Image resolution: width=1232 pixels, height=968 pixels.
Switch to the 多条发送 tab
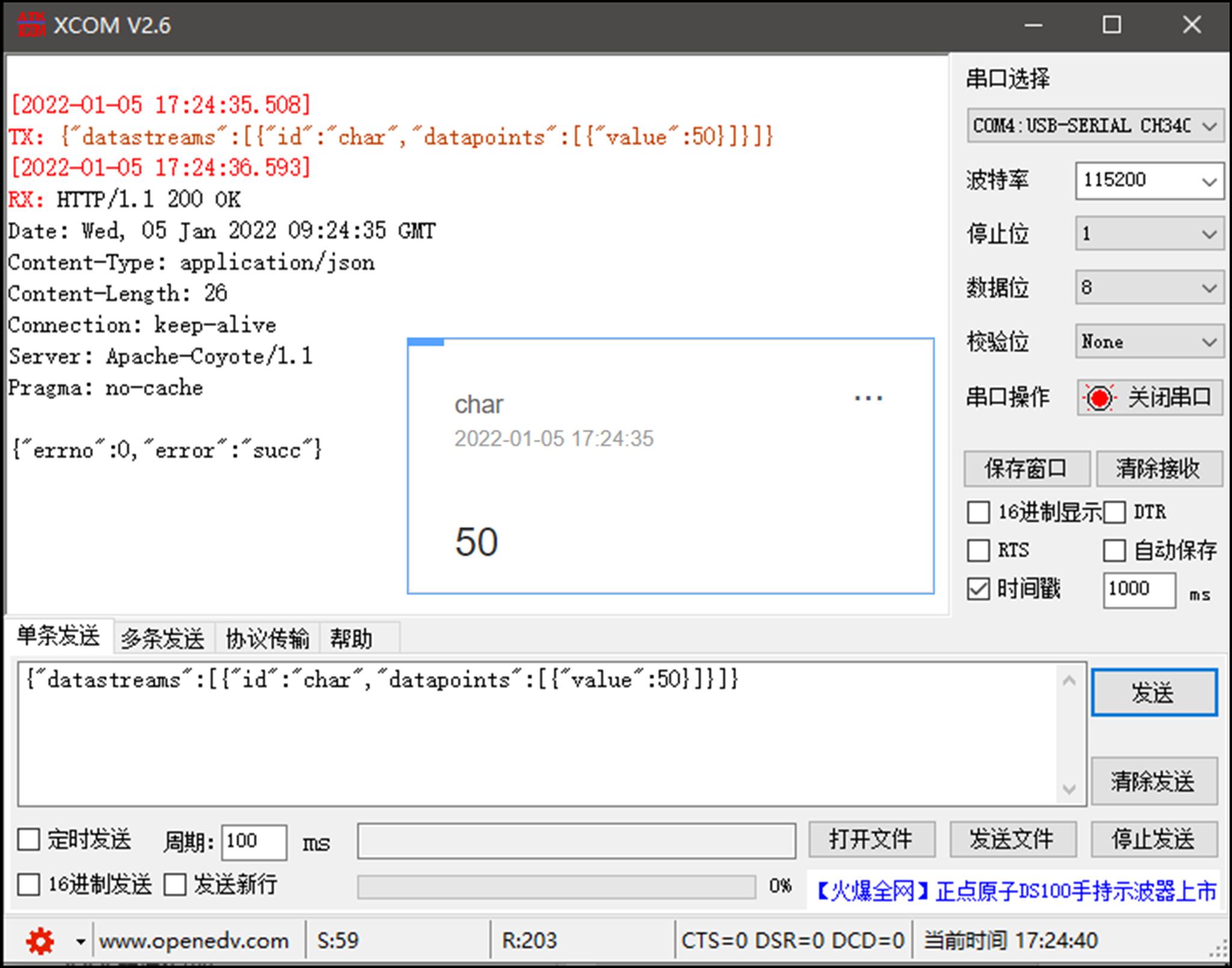tap(162, 638)
